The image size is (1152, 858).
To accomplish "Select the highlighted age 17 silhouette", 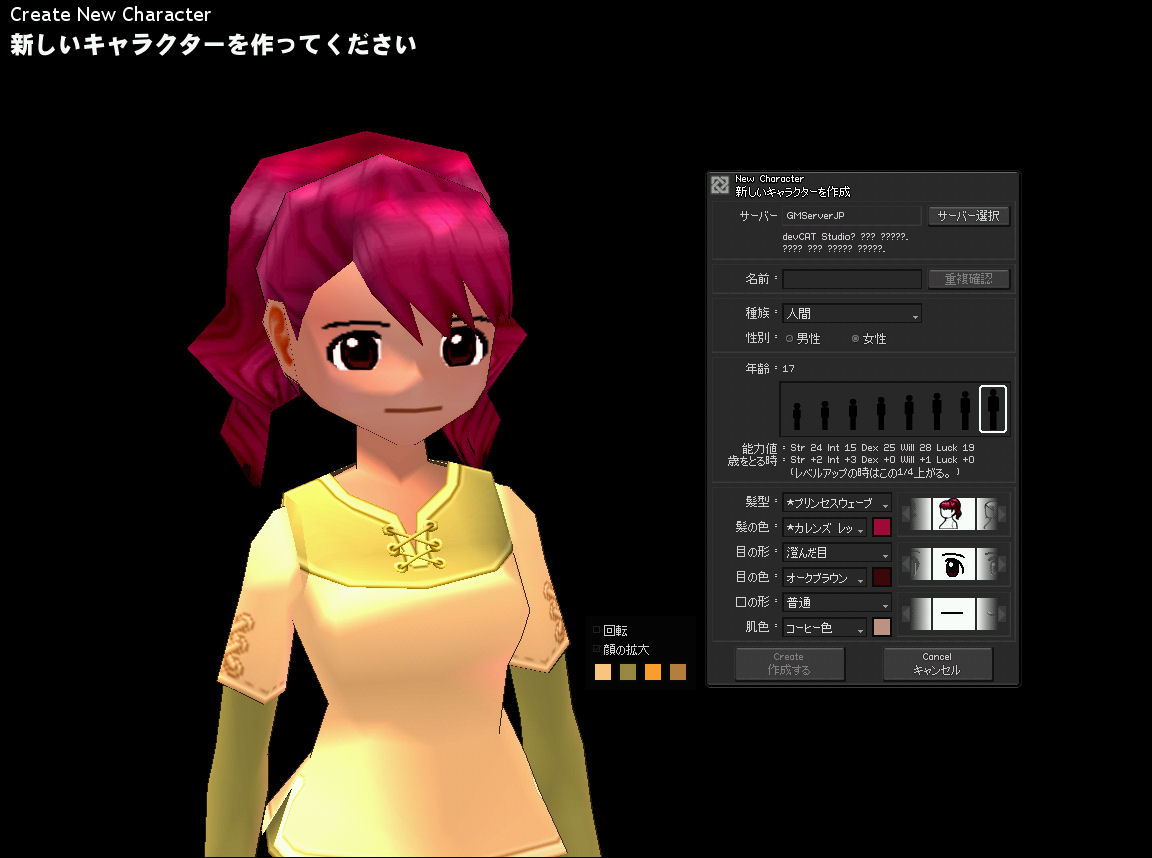I will 993,409.
